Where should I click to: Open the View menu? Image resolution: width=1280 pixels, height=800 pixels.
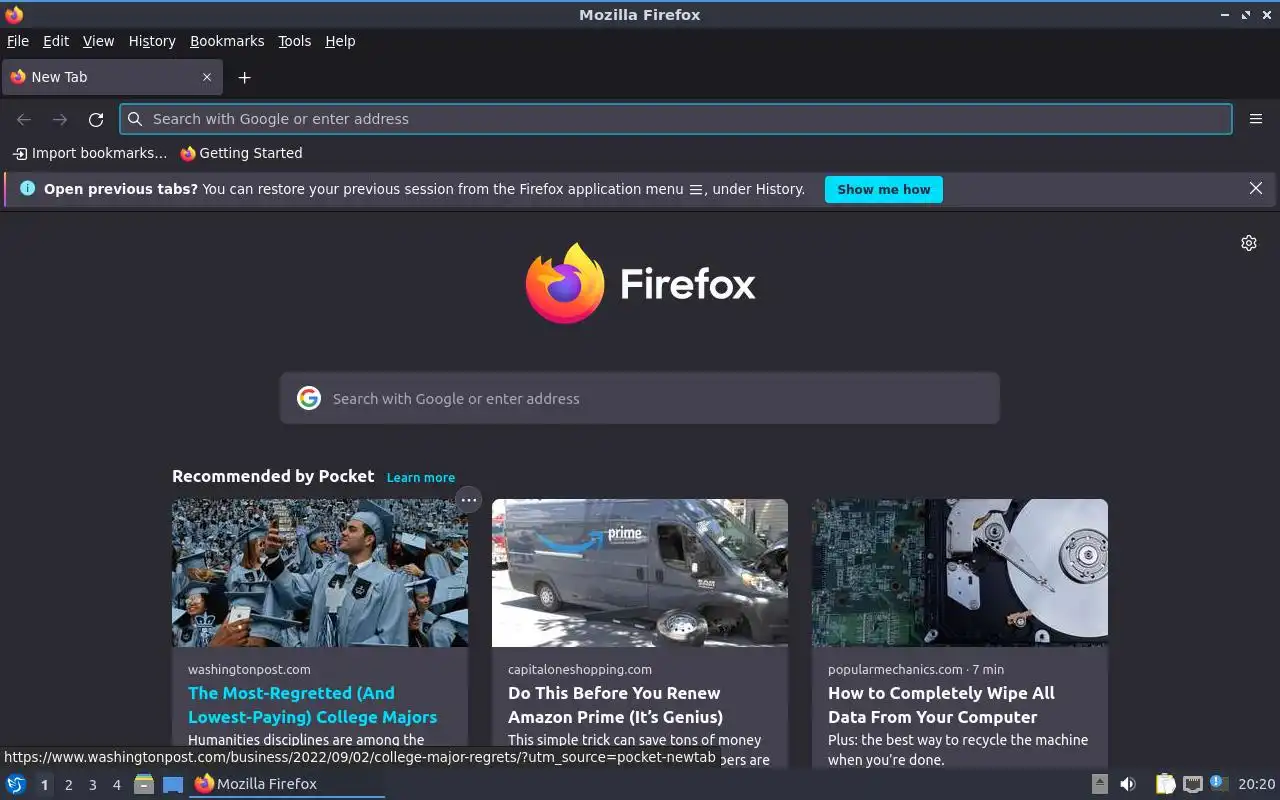(x=98, y=41)
